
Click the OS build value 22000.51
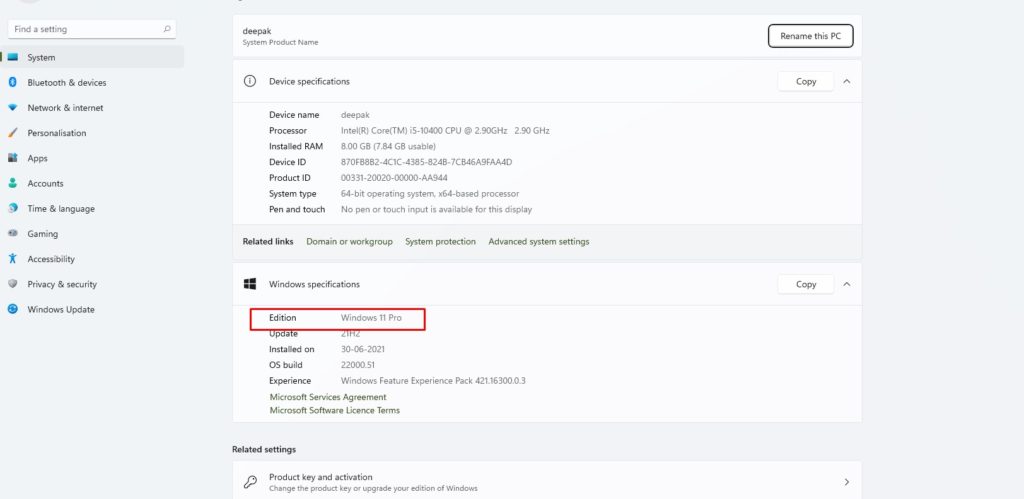357,365
